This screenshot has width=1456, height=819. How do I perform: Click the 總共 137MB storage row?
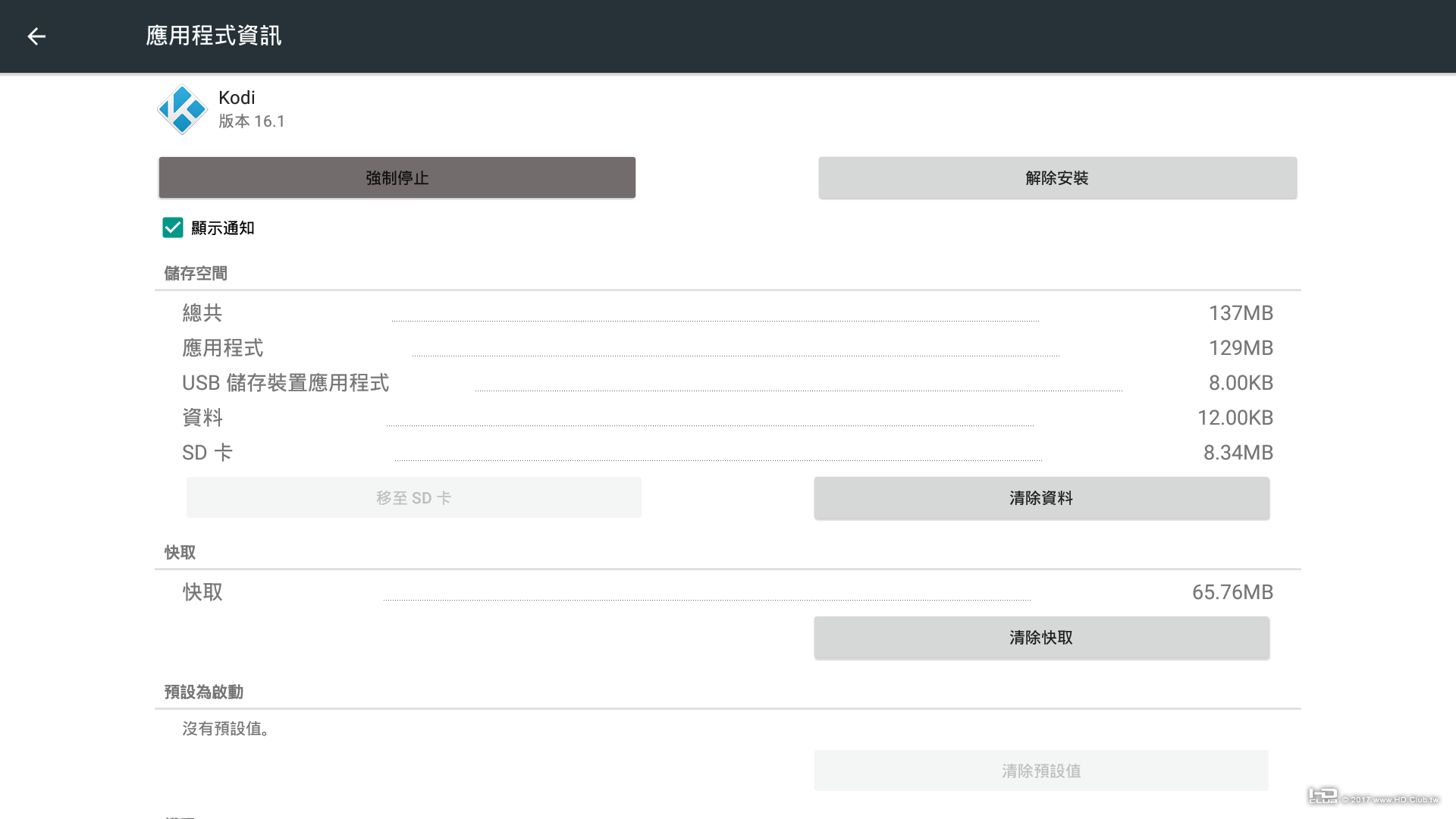726,313
